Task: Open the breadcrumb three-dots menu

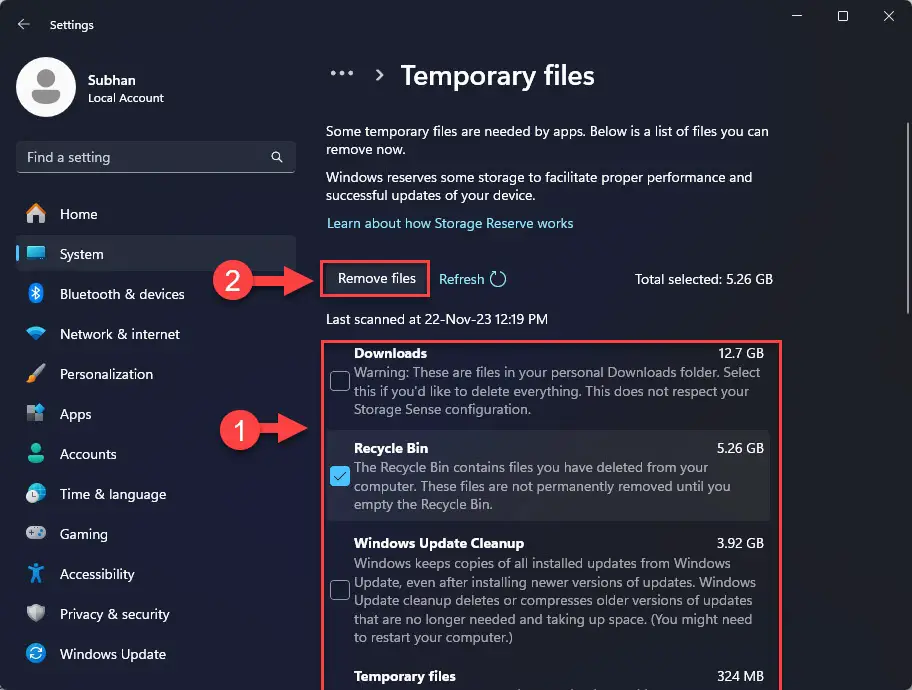Action: [342, 73]
